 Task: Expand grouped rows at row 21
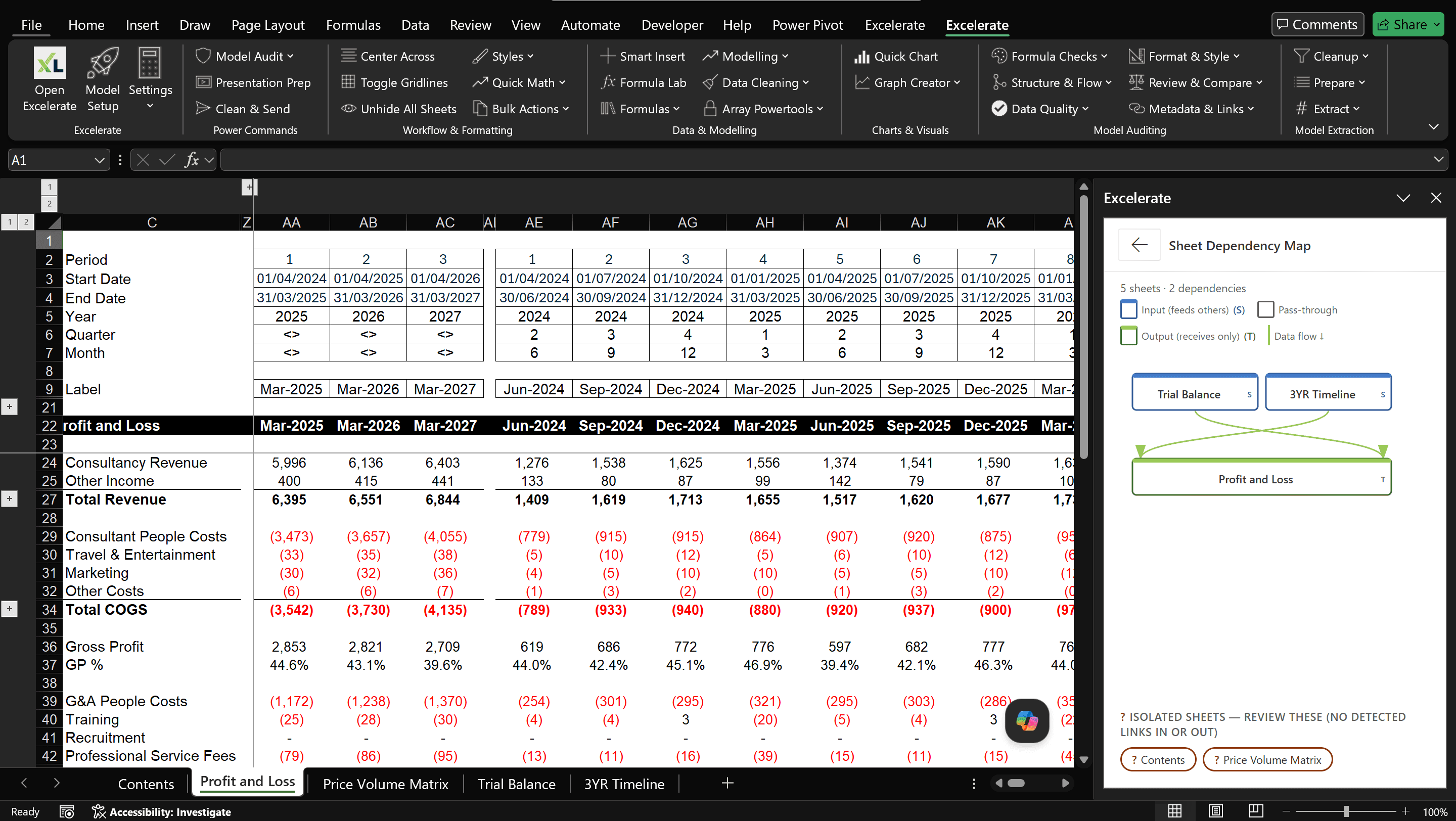point(9,406)
